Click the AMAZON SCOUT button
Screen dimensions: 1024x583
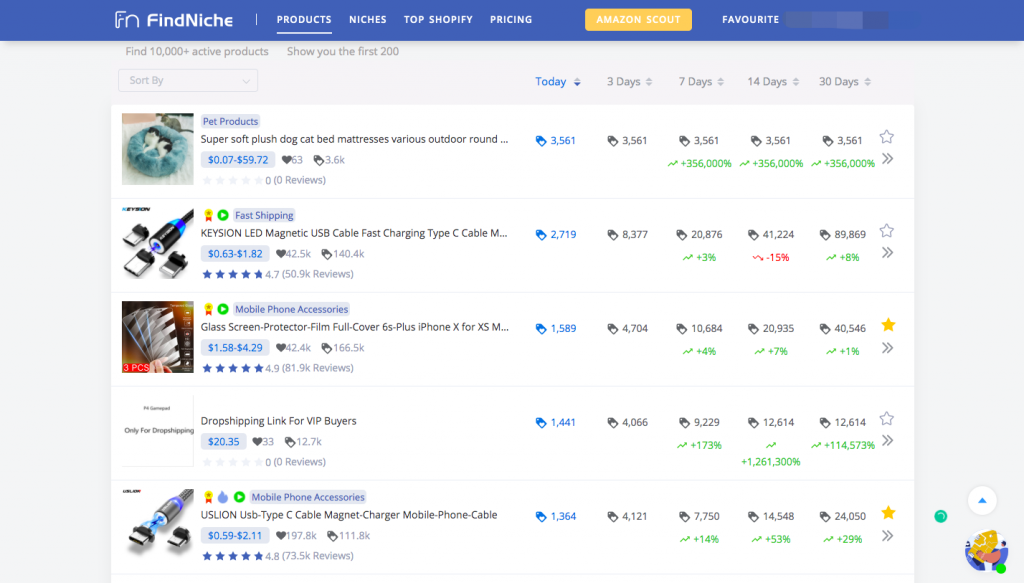638,20
